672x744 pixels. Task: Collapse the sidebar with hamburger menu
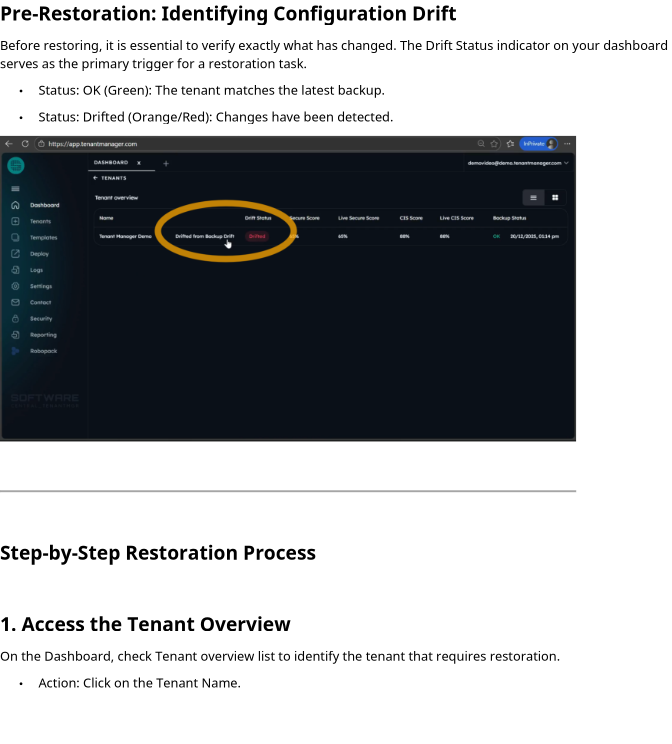(15, 189)
